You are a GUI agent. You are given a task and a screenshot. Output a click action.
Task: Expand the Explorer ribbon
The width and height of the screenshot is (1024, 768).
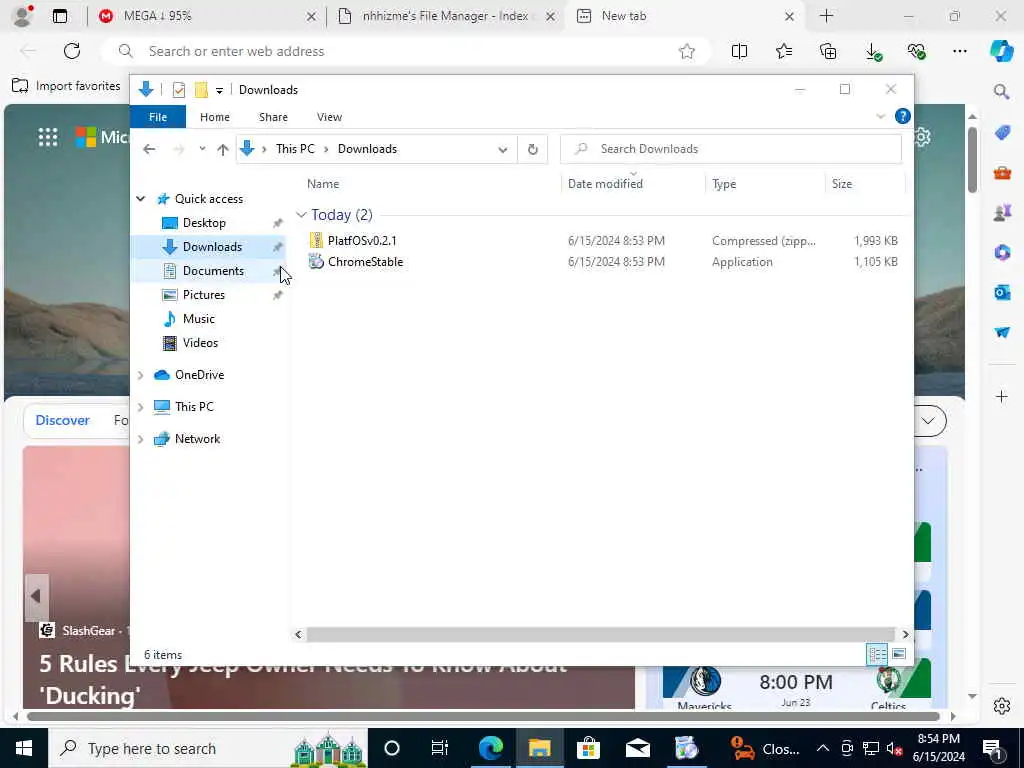click(x=880, y=117)
